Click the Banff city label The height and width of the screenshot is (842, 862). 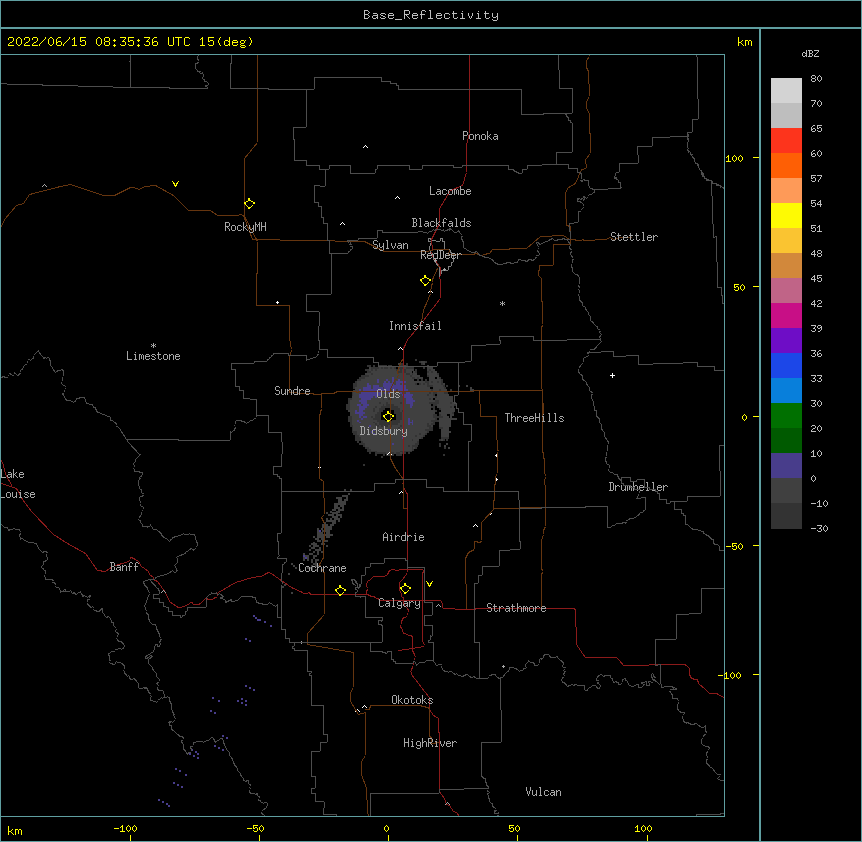(x=124, y=567)
